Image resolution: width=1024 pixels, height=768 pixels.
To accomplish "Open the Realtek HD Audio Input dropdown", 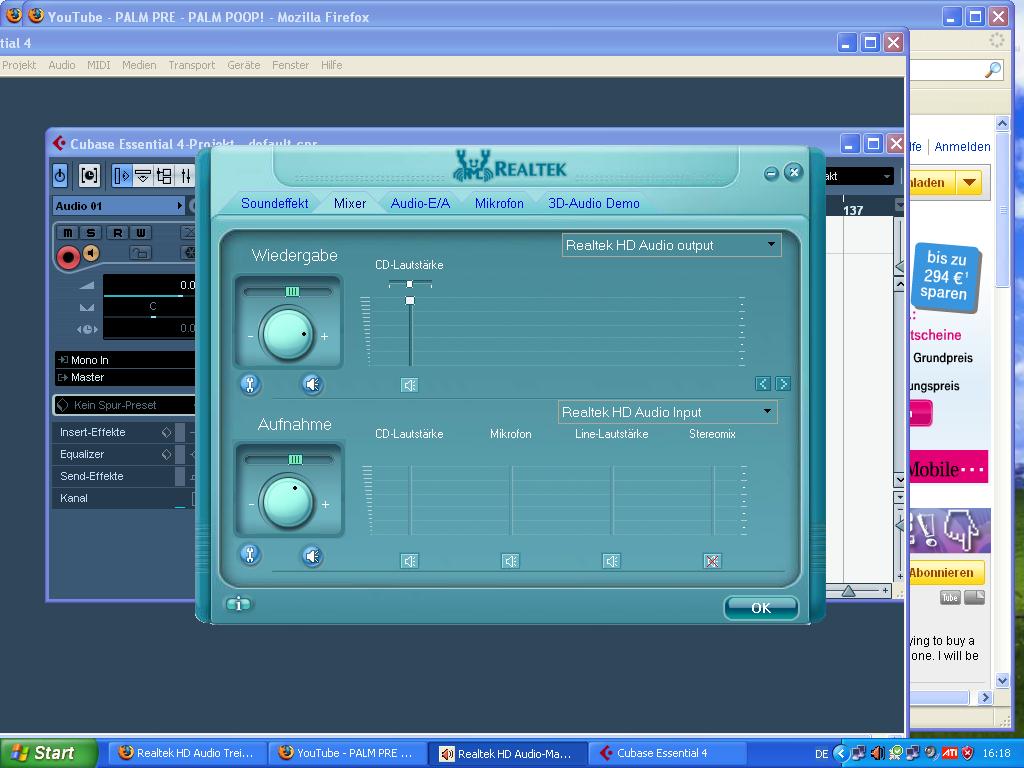I will click(667, 412).
